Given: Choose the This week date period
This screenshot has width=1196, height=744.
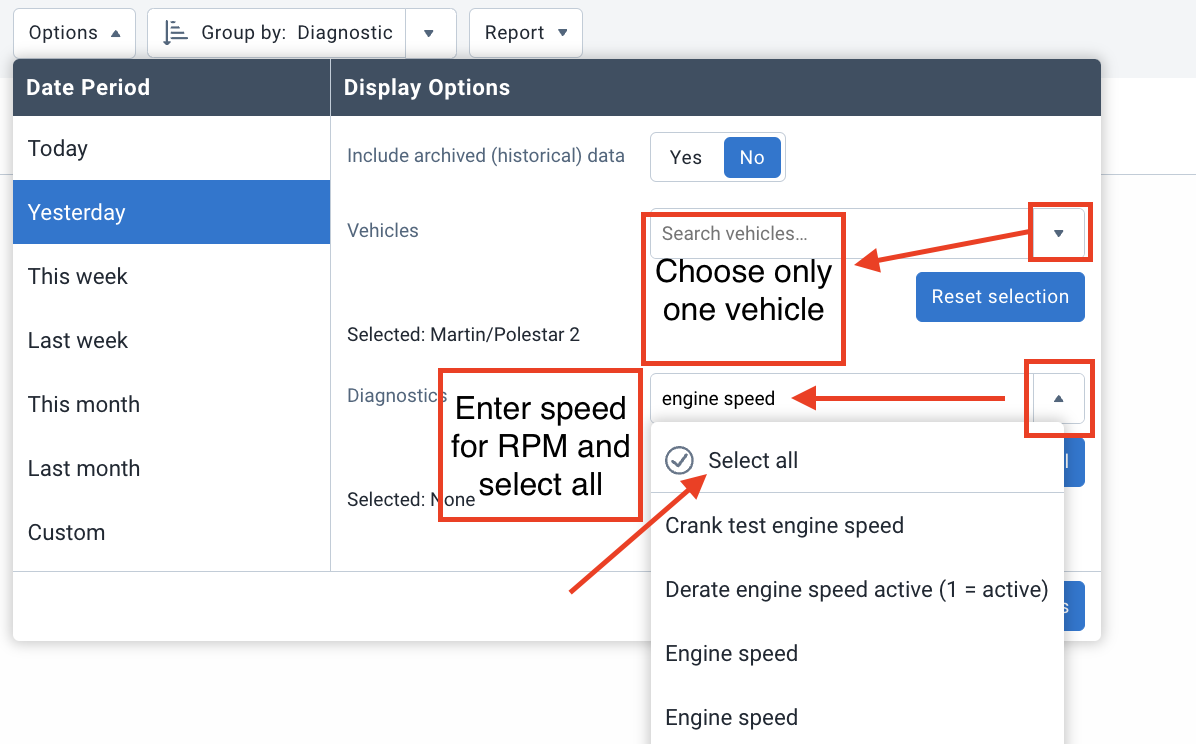Looking at the screenshot, I should click(172, 276).
